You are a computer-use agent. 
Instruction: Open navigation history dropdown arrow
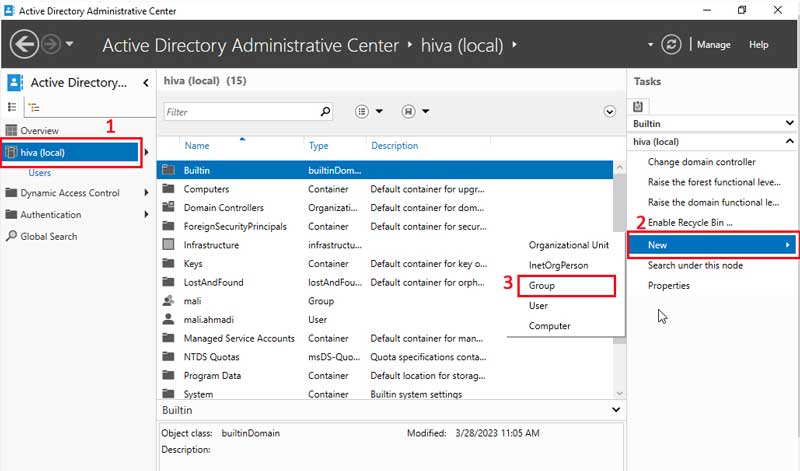pos(69,44)
